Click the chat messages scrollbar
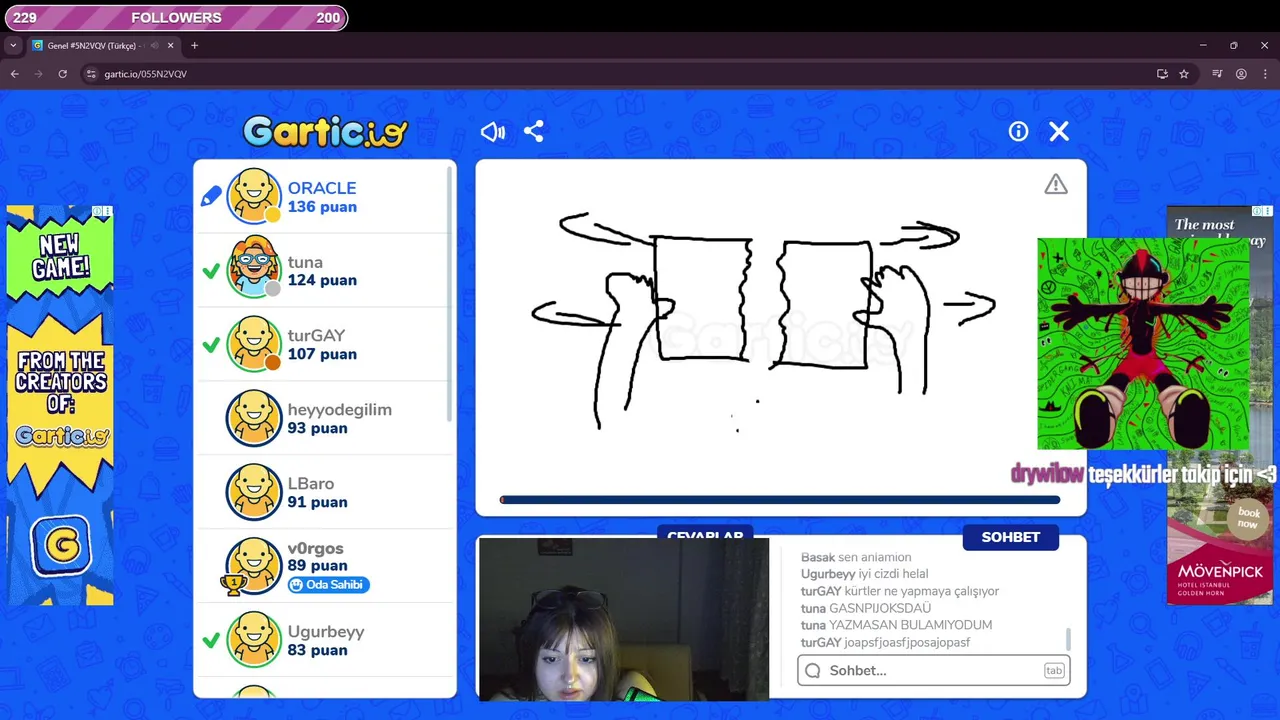Screen dimensions: 1280x720 pyautogui.click(x=1068, y=638)
